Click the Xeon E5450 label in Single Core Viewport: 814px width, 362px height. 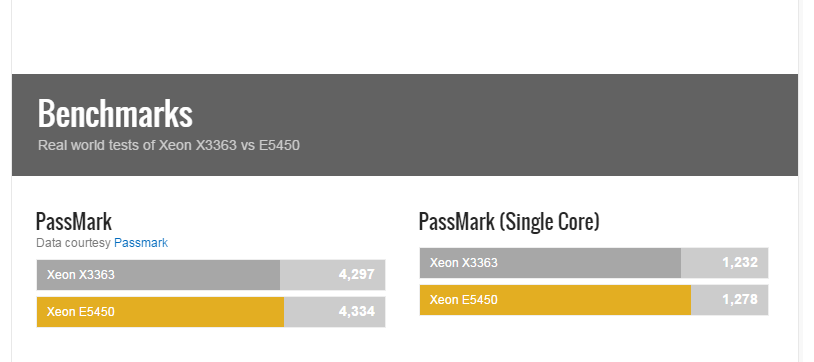464,300
